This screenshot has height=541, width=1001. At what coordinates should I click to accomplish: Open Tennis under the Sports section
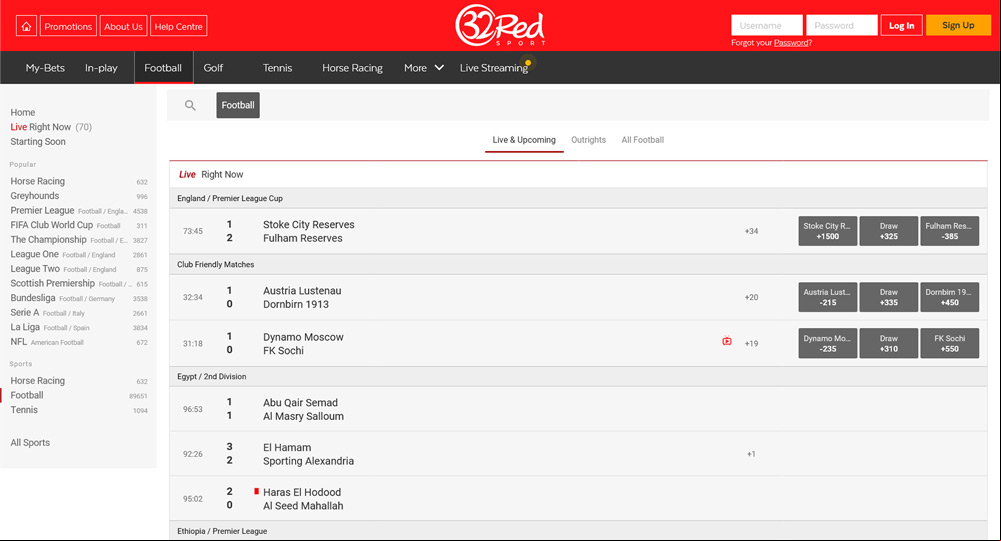point(79,410)
